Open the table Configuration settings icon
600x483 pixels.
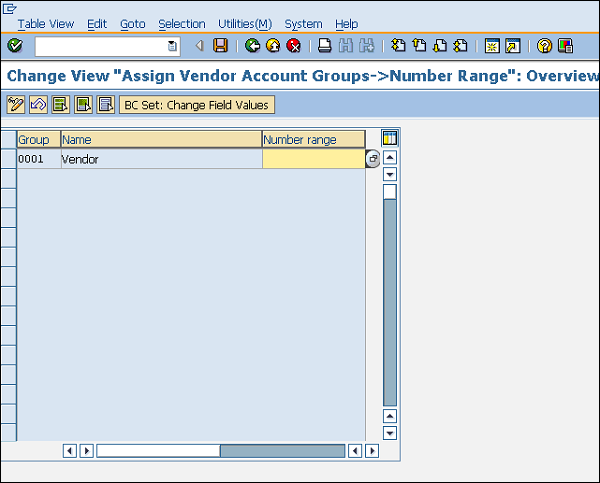390,138
